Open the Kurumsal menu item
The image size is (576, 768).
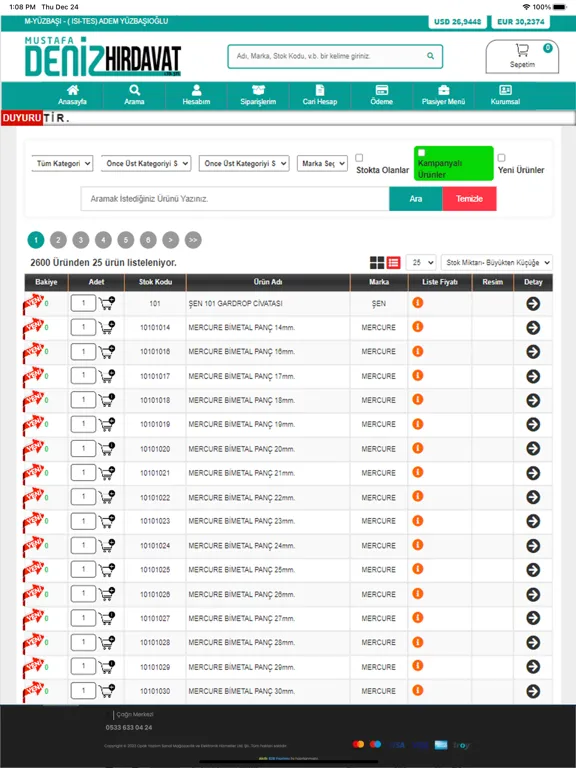point(505,95)
